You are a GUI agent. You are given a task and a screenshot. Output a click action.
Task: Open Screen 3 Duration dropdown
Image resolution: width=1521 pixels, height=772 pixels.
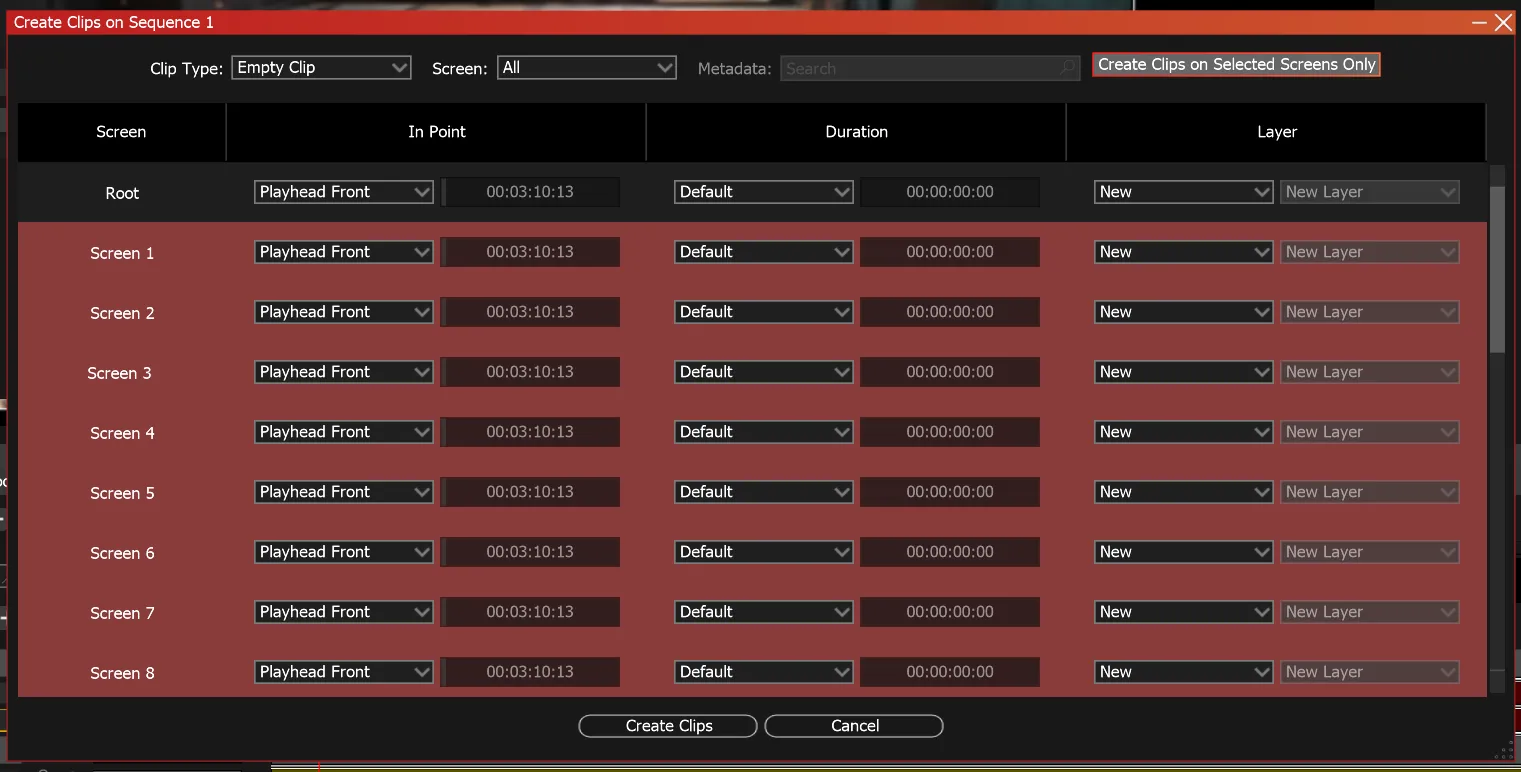[763, 372]
